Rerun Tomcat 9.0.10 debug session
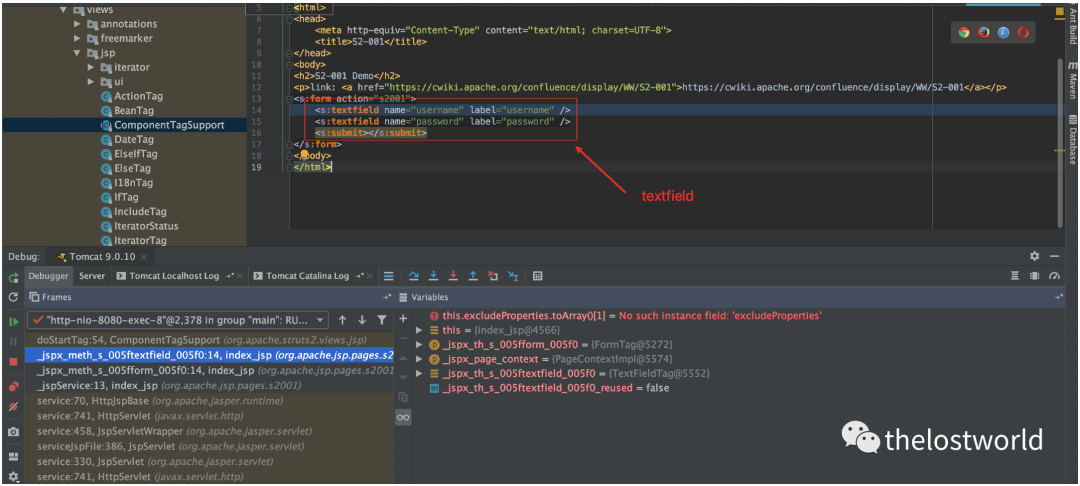The height and width of the screenshot is (486, 1080). pyautogui.click(x=13, y=278)
